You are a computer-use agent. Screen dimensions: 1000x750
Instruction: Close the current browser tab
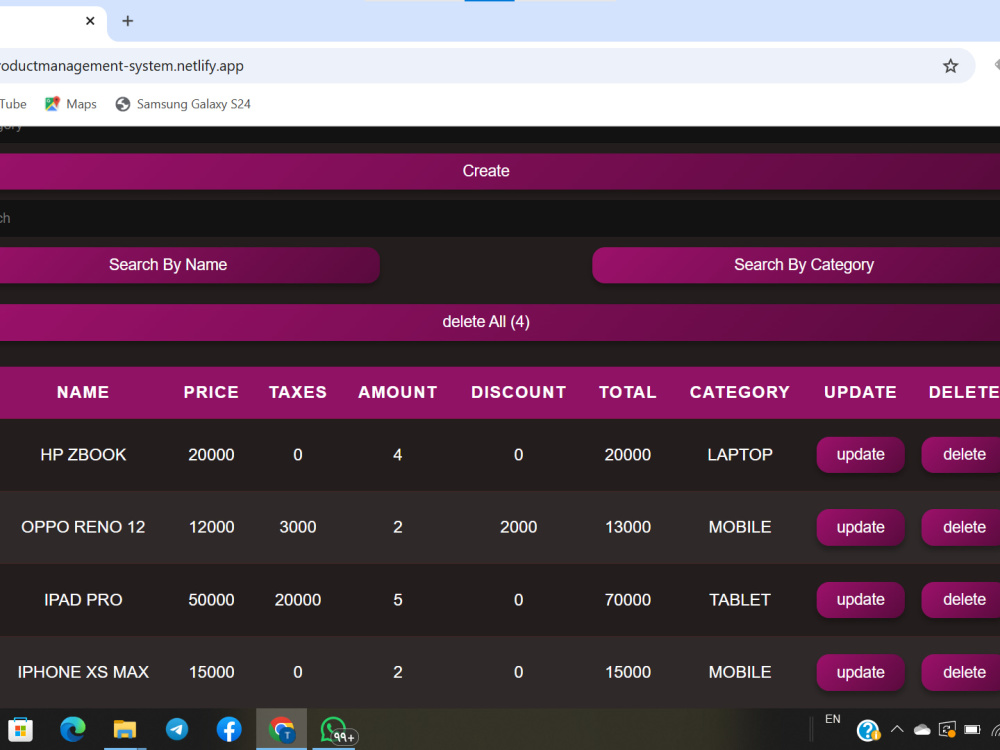click(90, 21)
